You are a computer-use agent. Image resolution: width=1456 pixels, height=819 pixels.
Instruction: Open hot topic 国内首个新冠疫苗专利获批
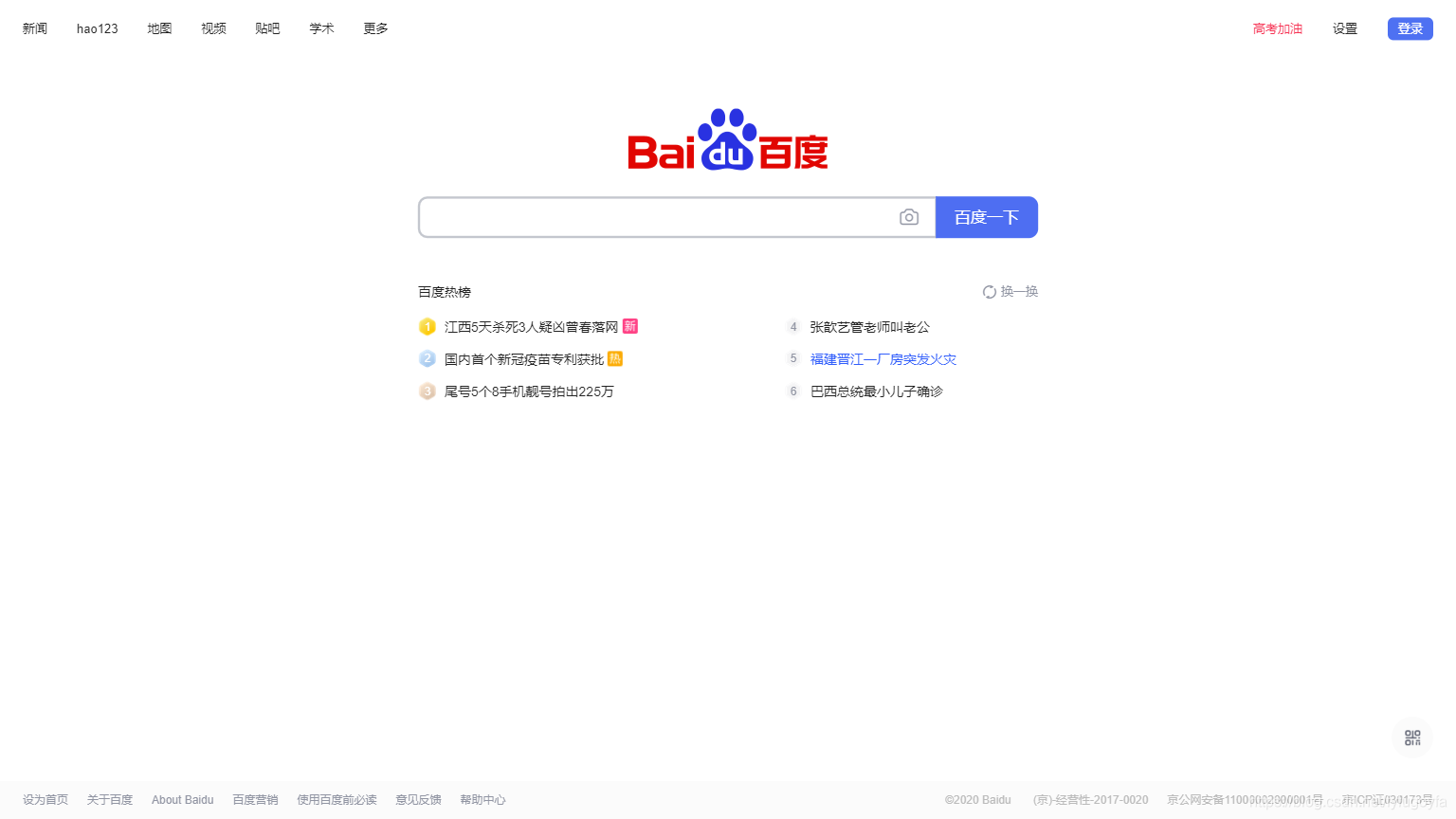[x=524, y=359]
